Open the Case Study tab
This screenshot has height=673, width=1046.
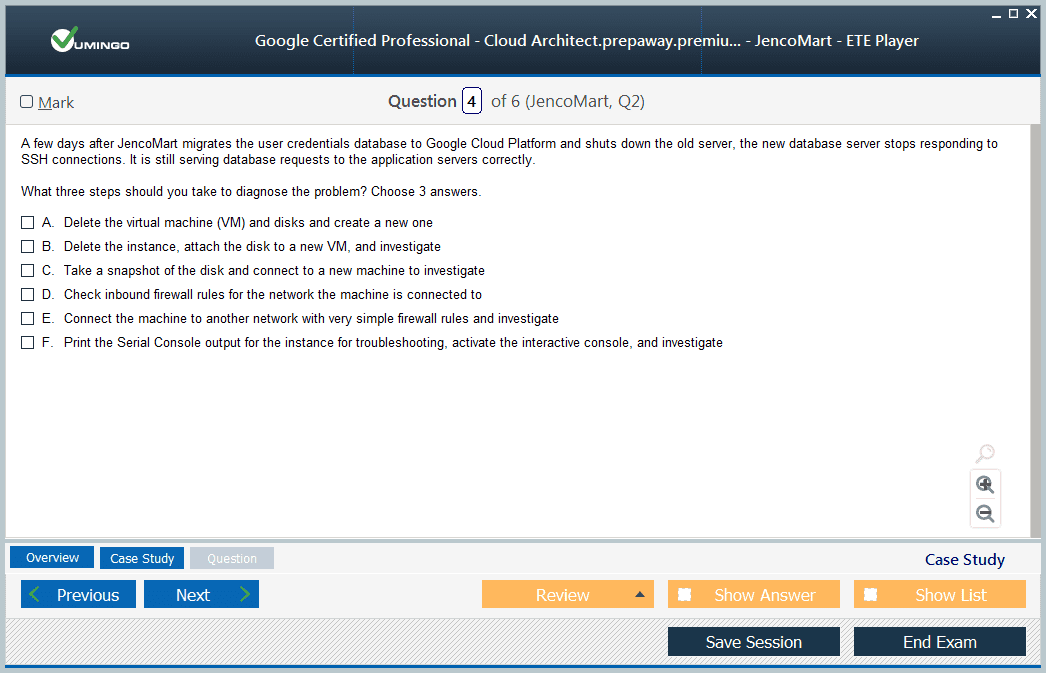tap(142, 558)
